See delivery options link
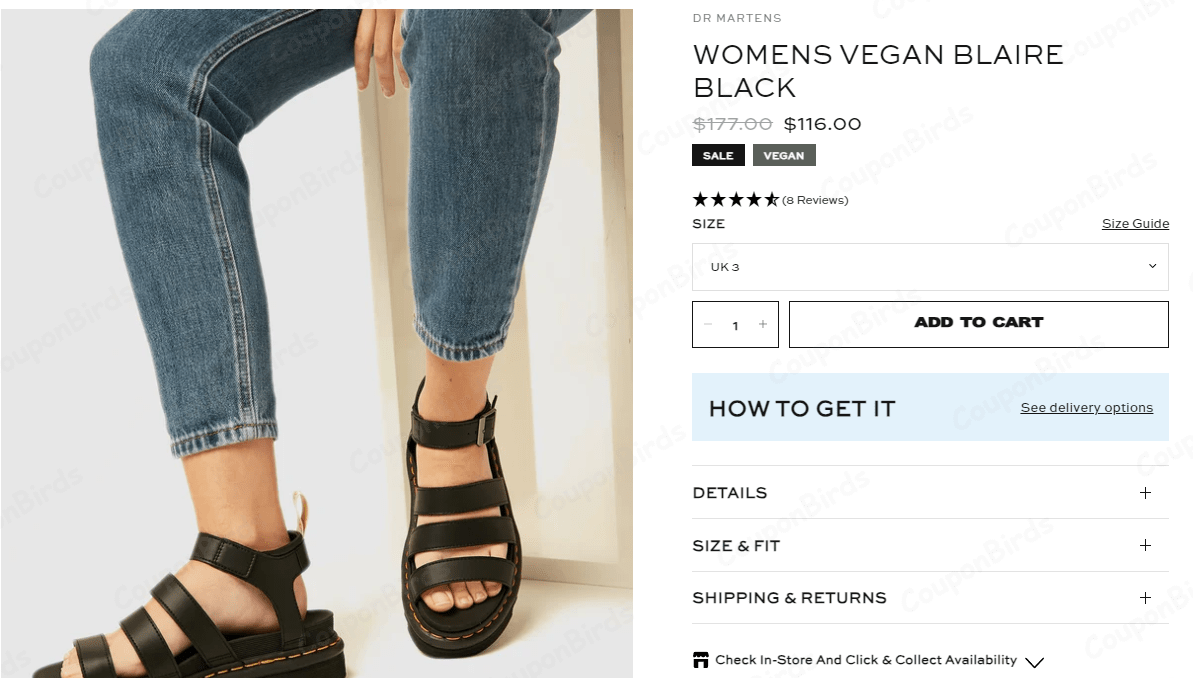Viewport: 1193px width, 678px height. pyautogui.click(x=1086, y=408)
